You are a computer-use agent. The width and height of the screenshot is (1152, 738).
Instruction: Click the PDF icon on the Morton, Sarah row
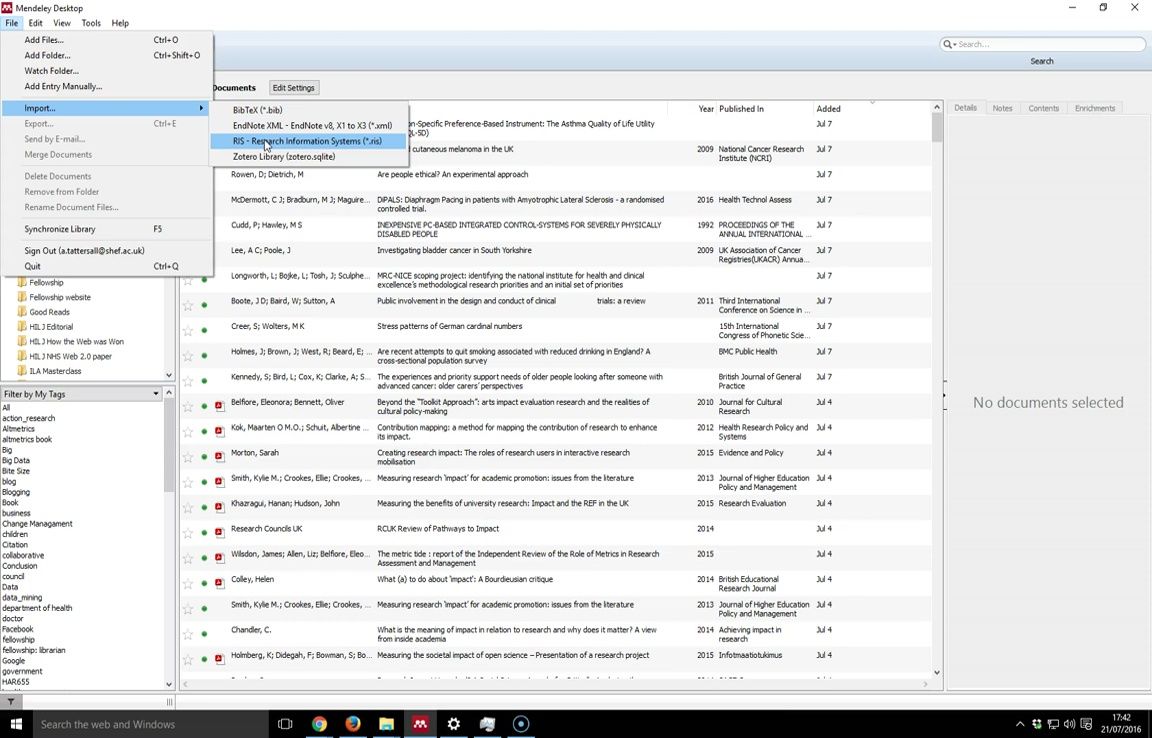coord(220,456)
